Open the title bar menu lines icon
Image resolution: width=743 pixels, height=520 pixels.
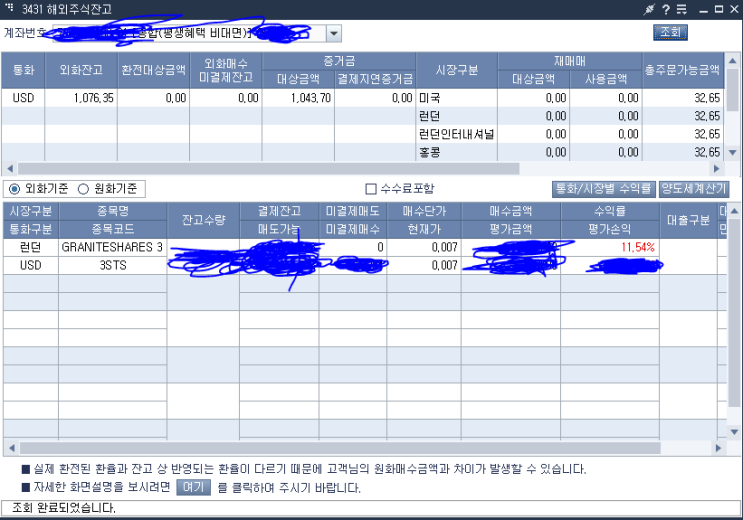click(x=681, y=9)
